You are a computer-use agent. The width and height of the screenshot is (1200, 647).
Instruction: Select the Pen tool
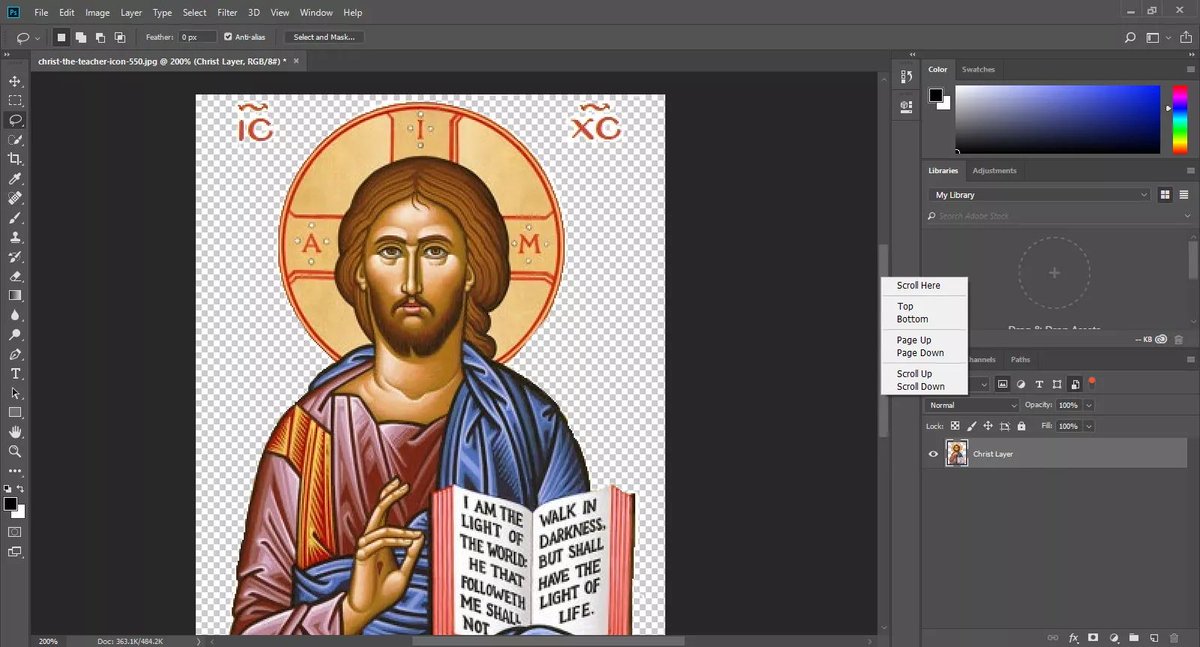coord(15,354)
